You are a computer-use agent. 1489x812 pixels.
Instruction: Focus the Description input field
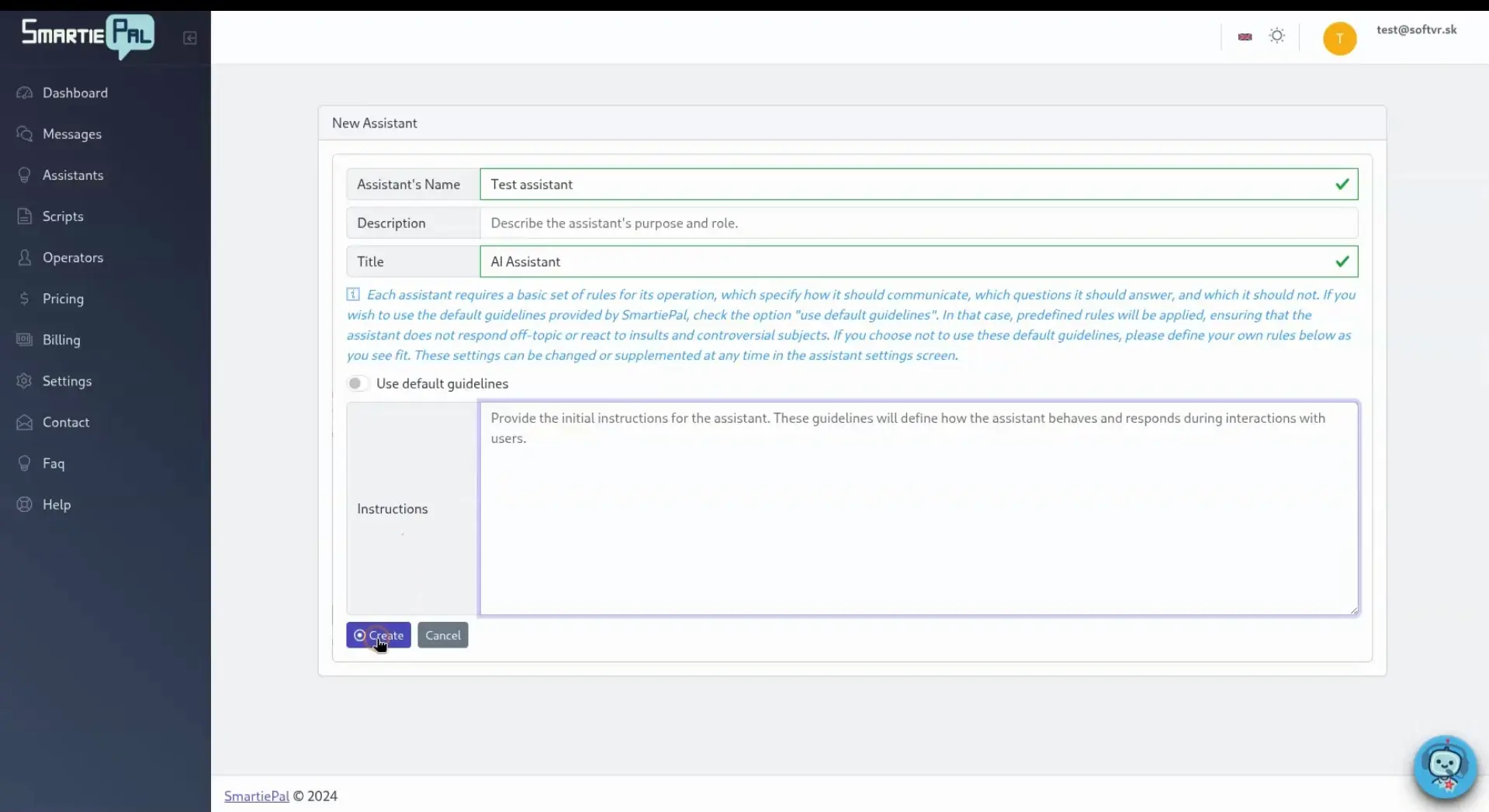854,223
